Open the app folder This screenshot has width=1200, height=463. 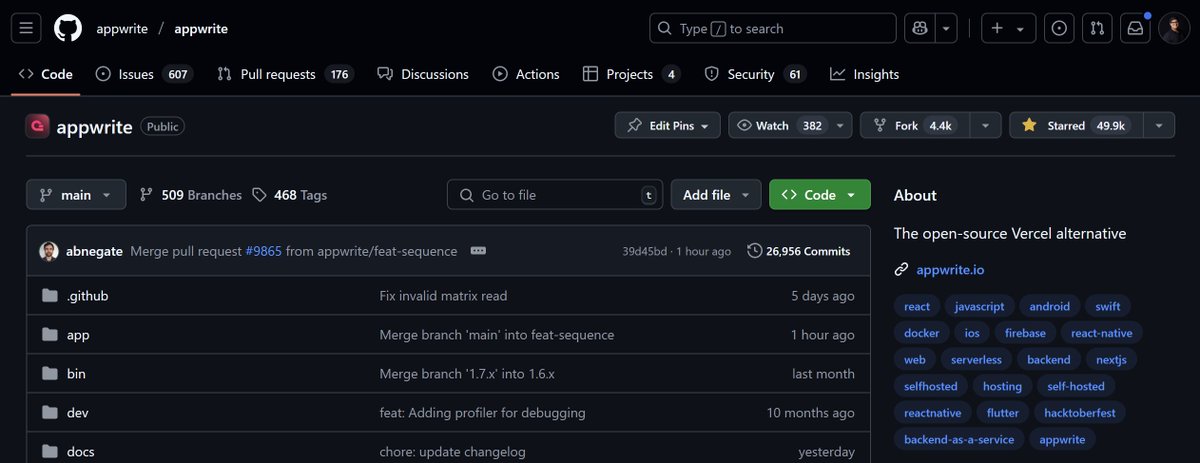tap(78, 335)
